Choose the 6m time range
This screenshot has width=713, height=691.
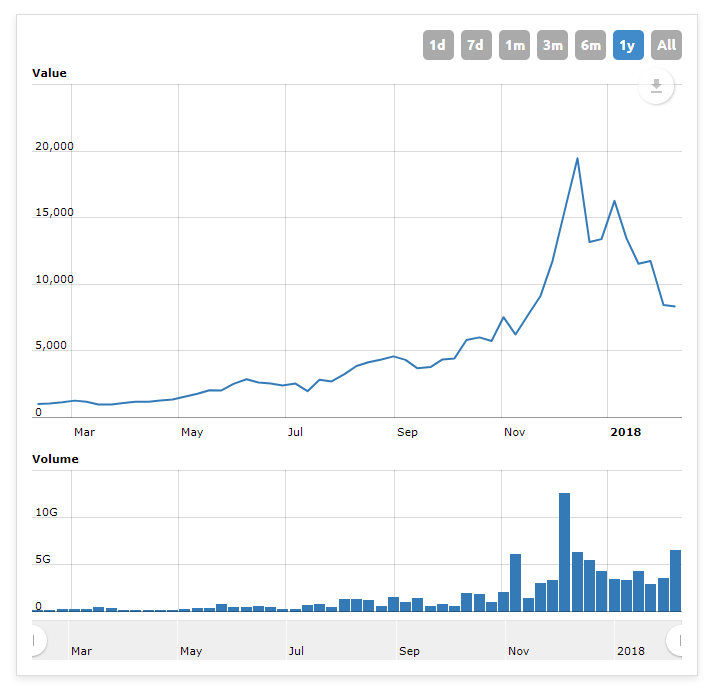[590, 45]
